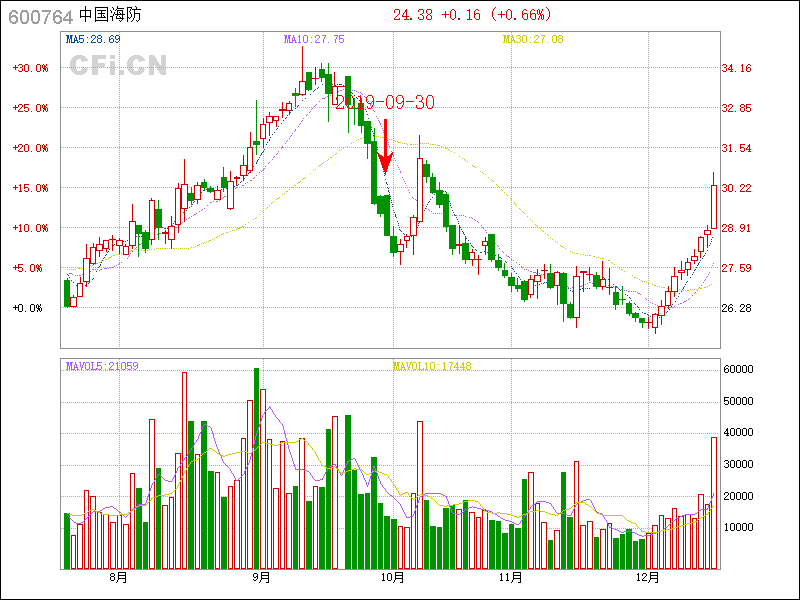This screenshot has height=600, width=800.
Task: Click the MA5:28.69 indicator label
Action: click(93, 39)
